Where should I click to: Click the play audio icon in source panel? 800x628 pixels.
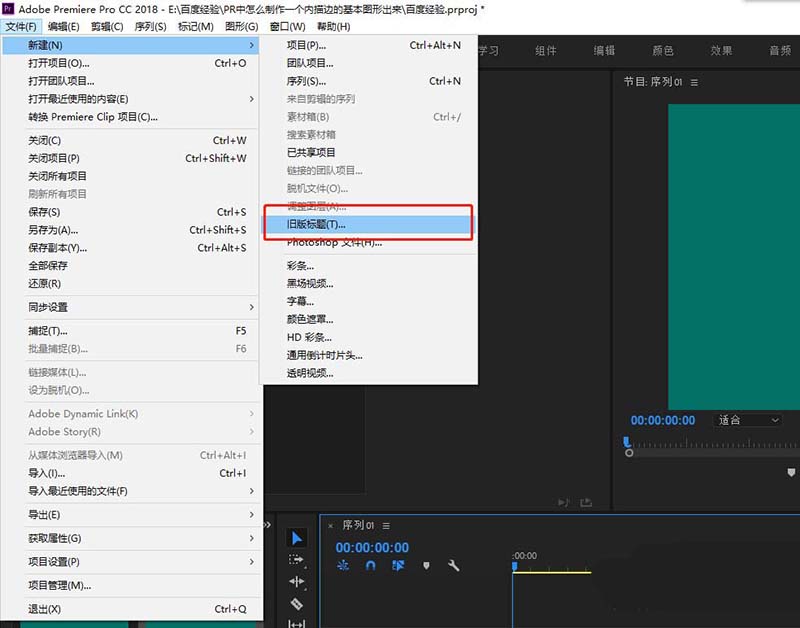tap(563, 503)
